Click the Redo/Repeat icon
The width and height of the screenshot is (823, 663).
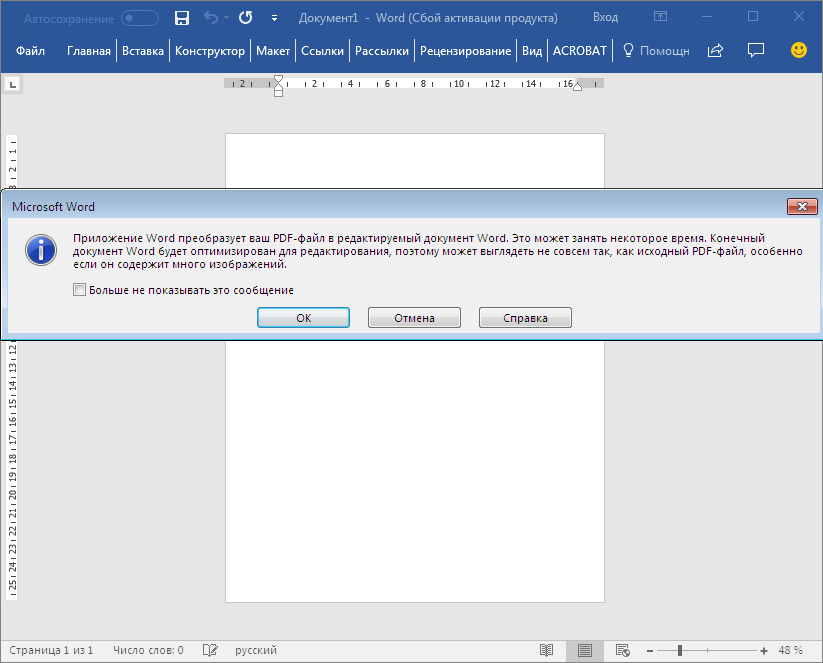click(x=245, y=18)
